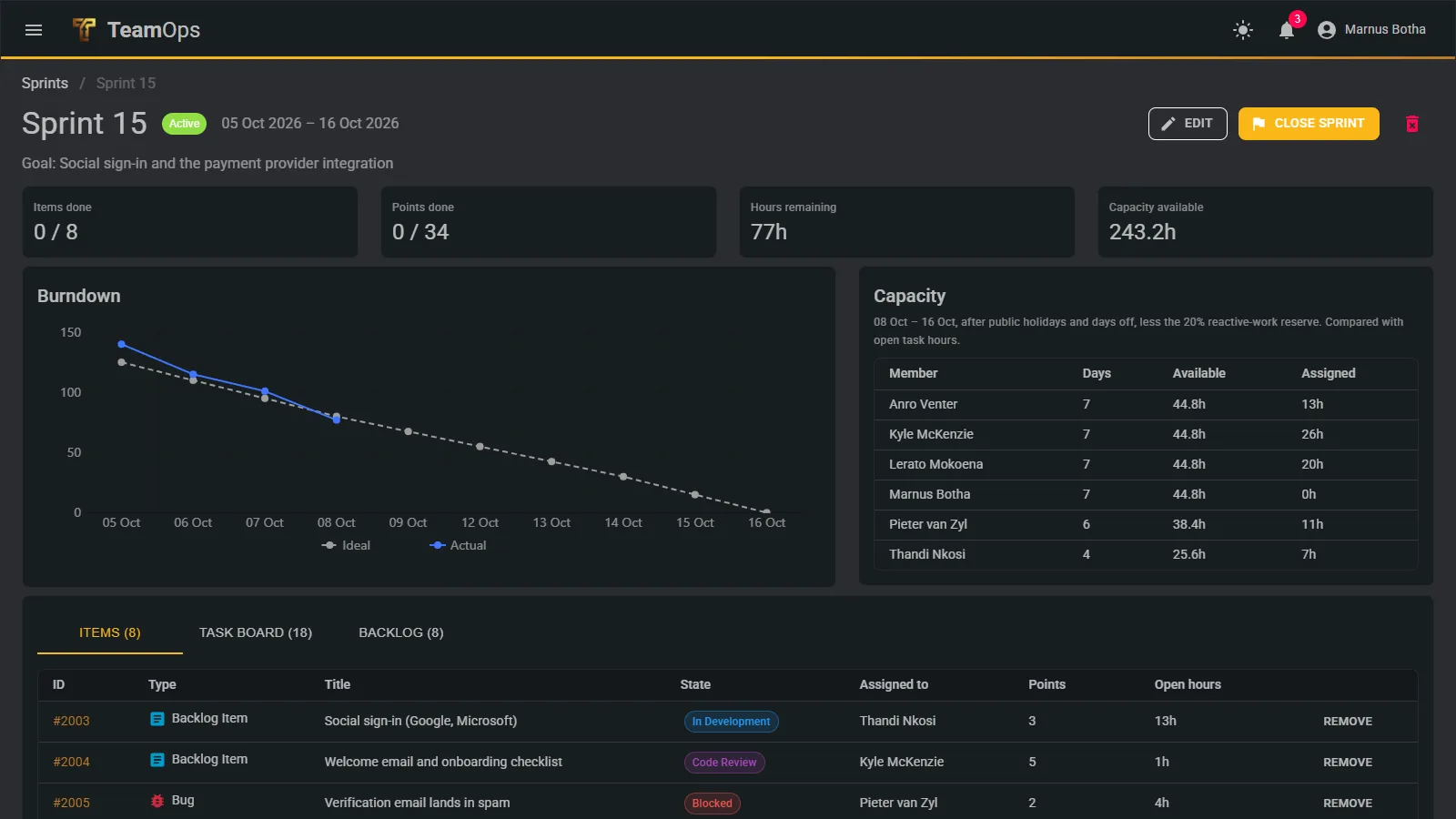This screenshot has height=819, width=1456.
Task: Open item #2003 link
Action: pyautogui.click(x=71, y=721)
